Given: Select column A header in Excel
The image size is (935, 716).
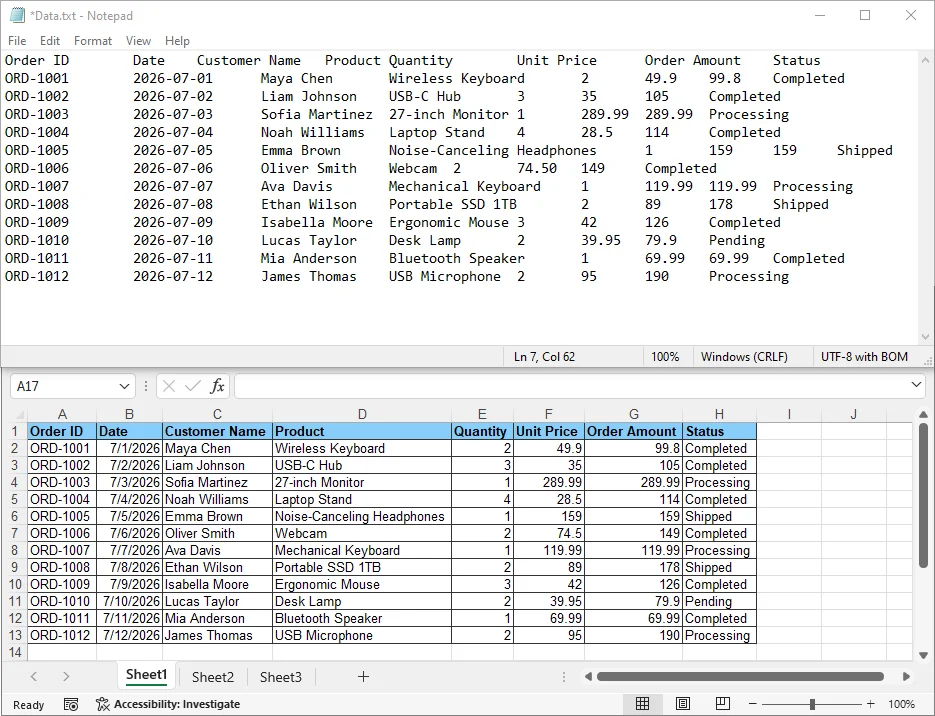Looking at the screenshot, I should coord(62,414).
